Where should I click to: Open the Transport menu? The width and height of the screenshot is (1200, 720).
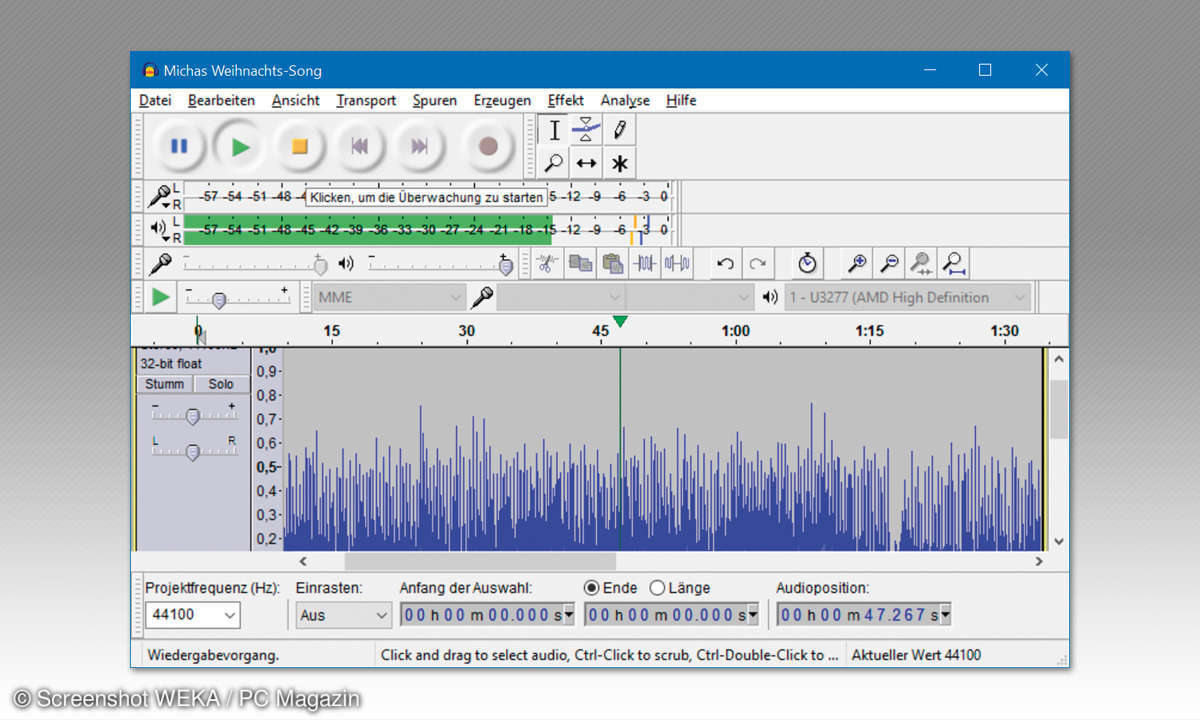point(366,100)
